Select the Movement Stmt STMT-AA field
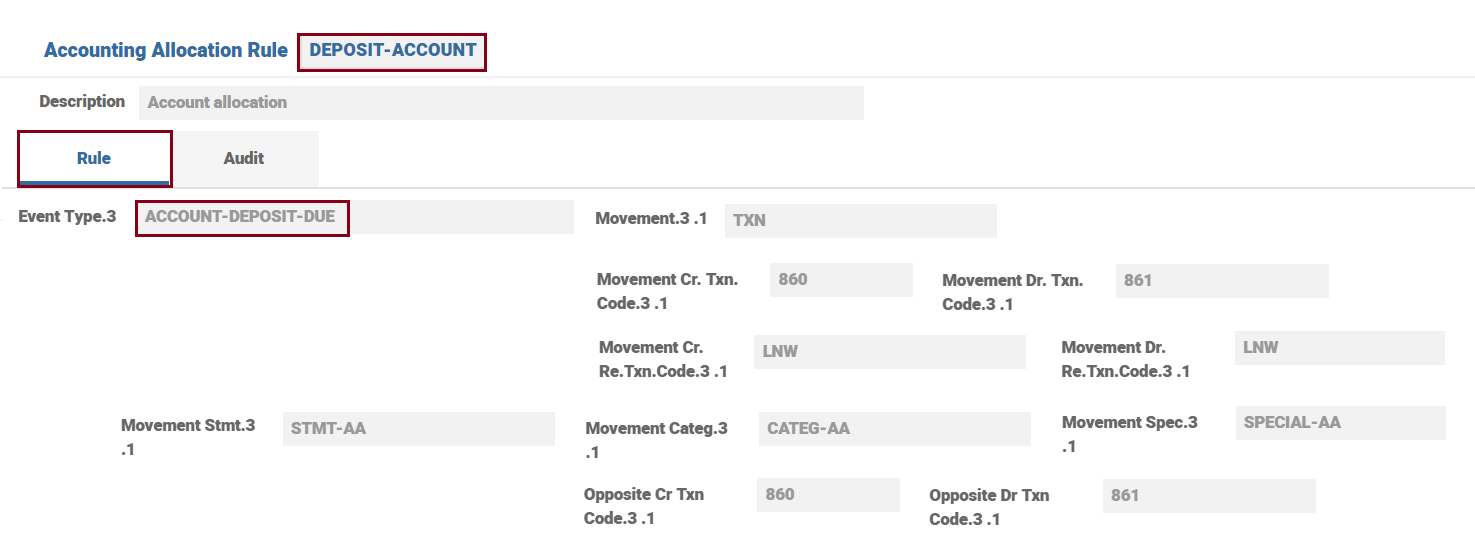The width and height of the screenshot is (1475, 553). [x=418, y=429]
